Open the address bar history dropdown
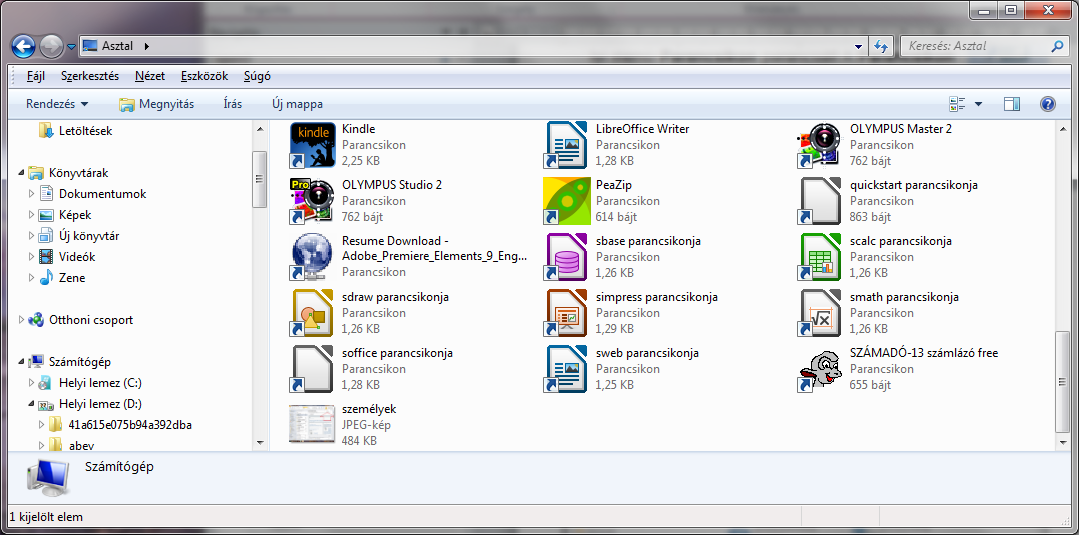 coord(858,47)
